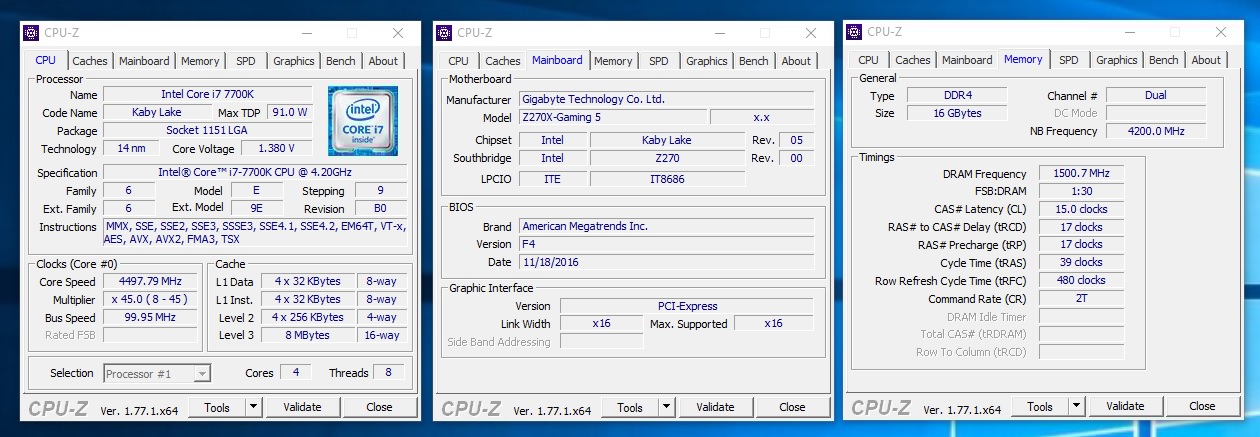Click the CPU-Z app icon in Memory window title bar
This screenshot has height=437, width=1260.
pyautogui.click(x=854, y=32)
